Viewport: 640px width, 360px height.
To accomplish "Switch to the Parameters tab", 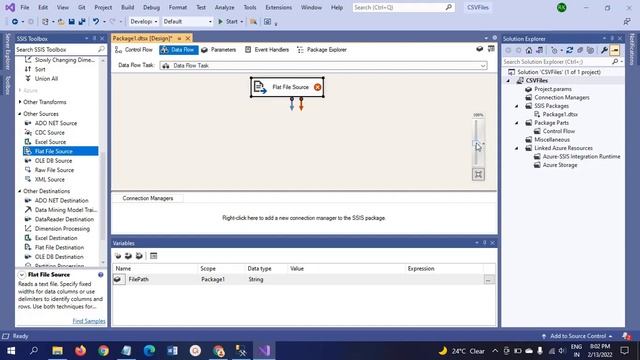I will click(219, 50).
